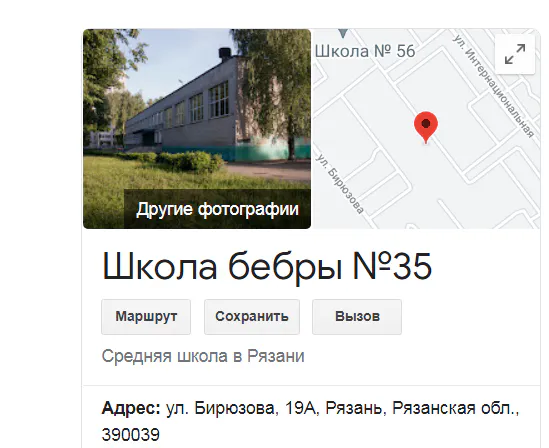Click the Средняя школа в Рязани subtitle
Screen dimensions: 549x448
(x=203, y=356)
